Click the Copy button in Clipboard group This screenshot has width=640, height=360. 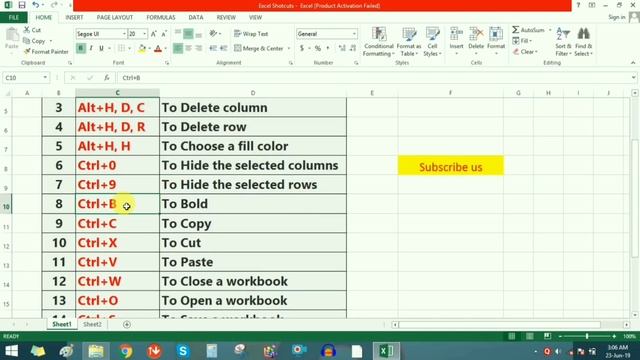(34, 41)
